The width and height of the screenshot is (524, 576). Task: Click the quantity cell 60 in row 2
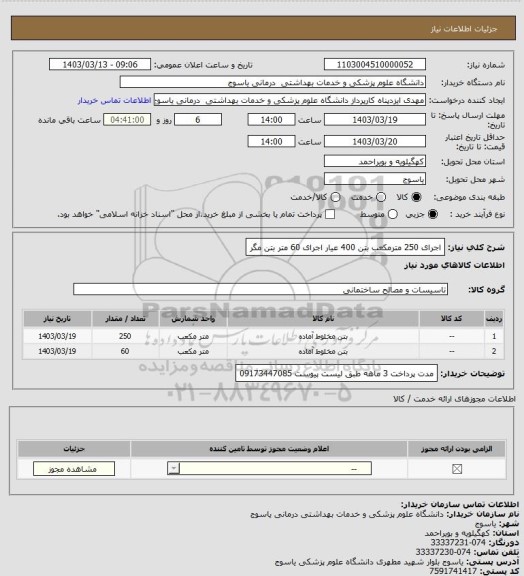[125, 351]
